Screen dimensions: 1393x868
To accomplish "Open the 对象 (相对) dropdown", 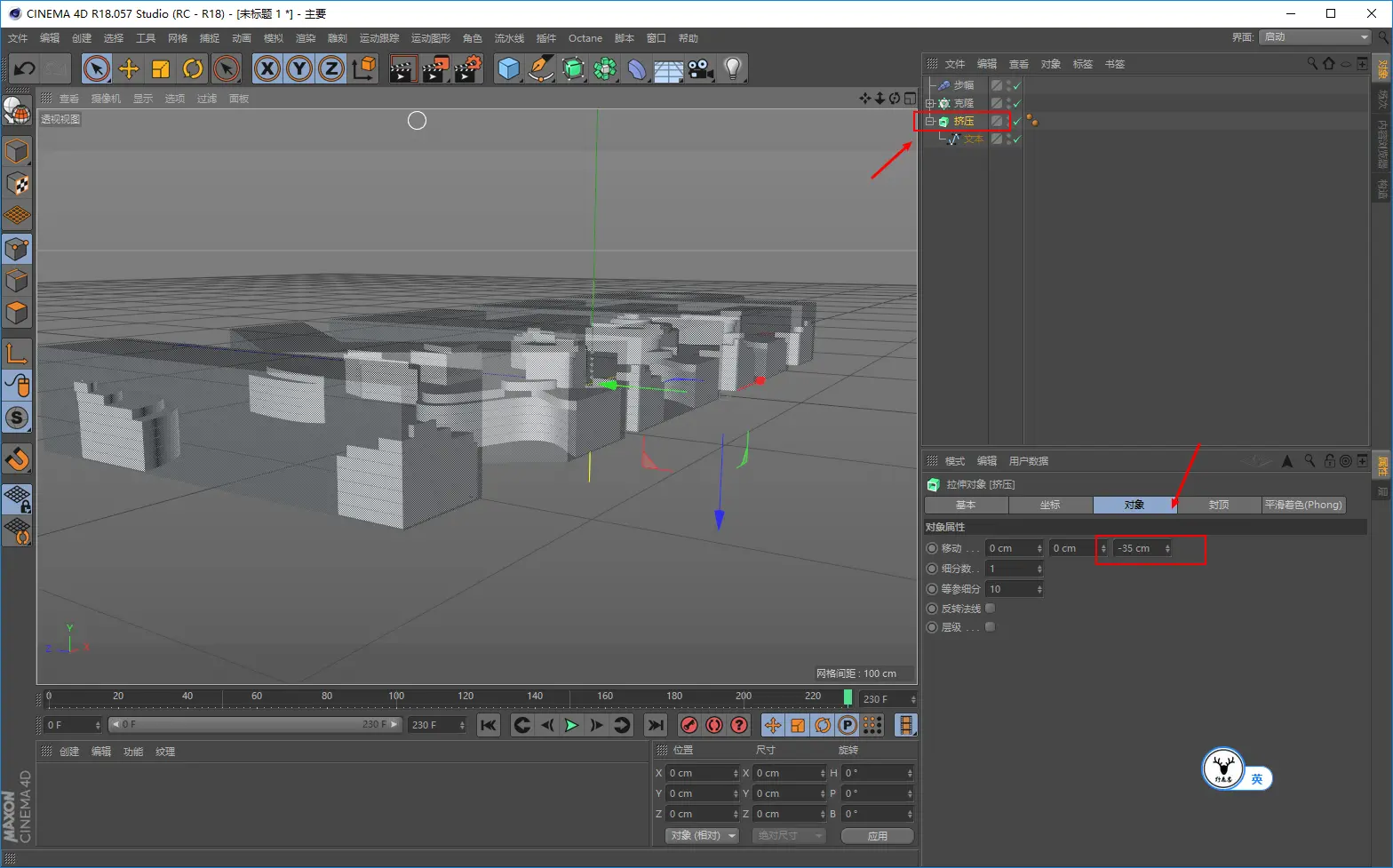I will 702,836.
